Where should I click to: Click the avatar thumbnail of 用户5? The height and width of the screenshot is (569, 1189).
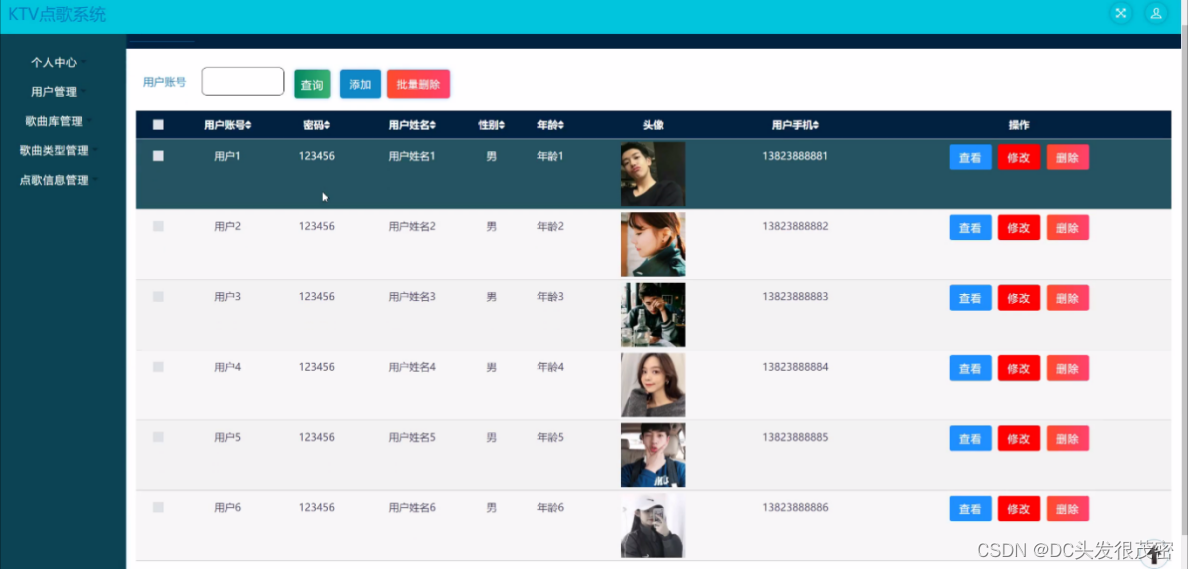653,455
